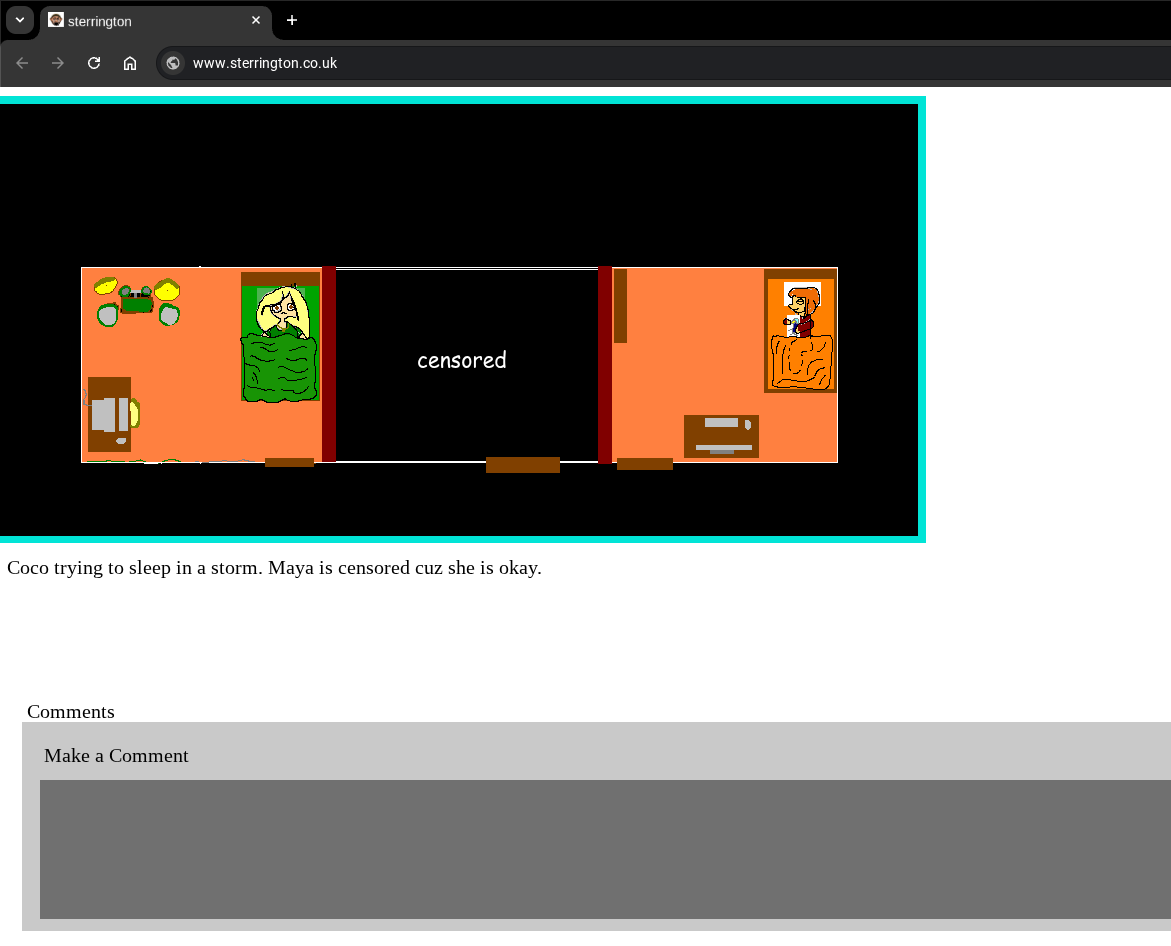The height and width of the screenshot is (946, 1171).
Task: Click the censored label in middle room
Action: coord(462,360)
